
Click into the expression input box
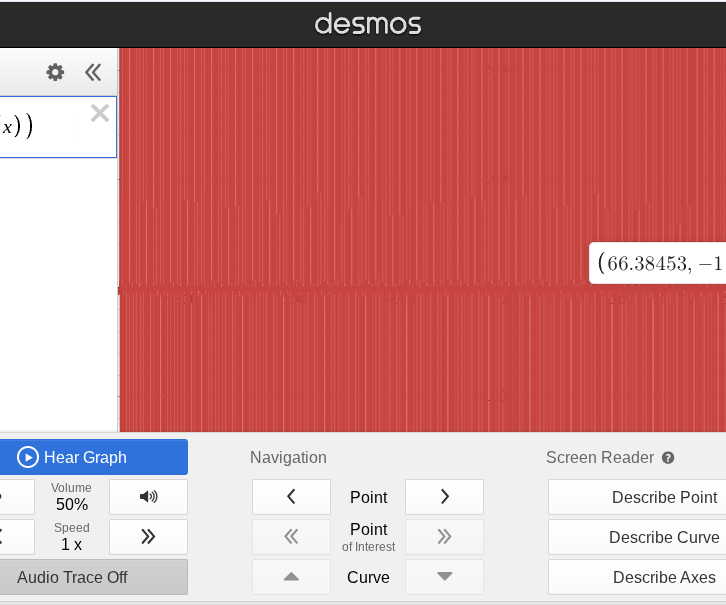(56, 127)
